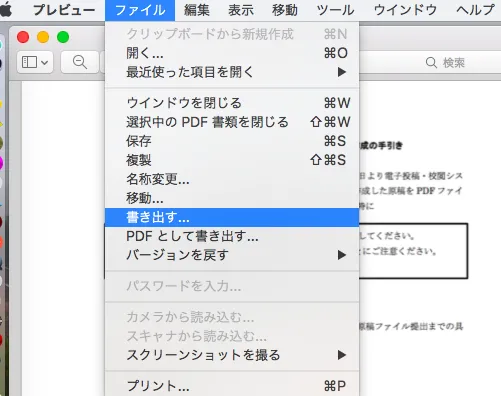
Task: Choose the highlighted 書き出す... item
Action: tap(232, 217)
